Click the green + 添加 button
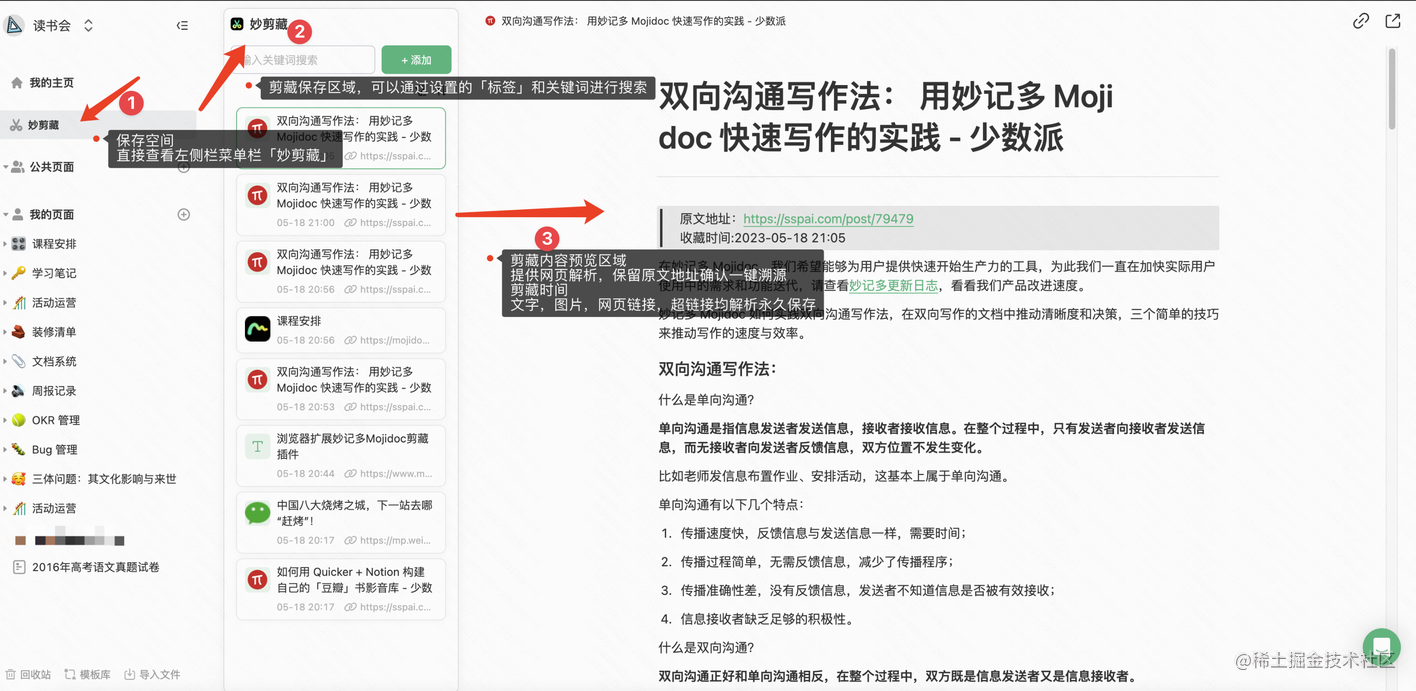Viewport: 1416px width, 691px height. point(416,60)
